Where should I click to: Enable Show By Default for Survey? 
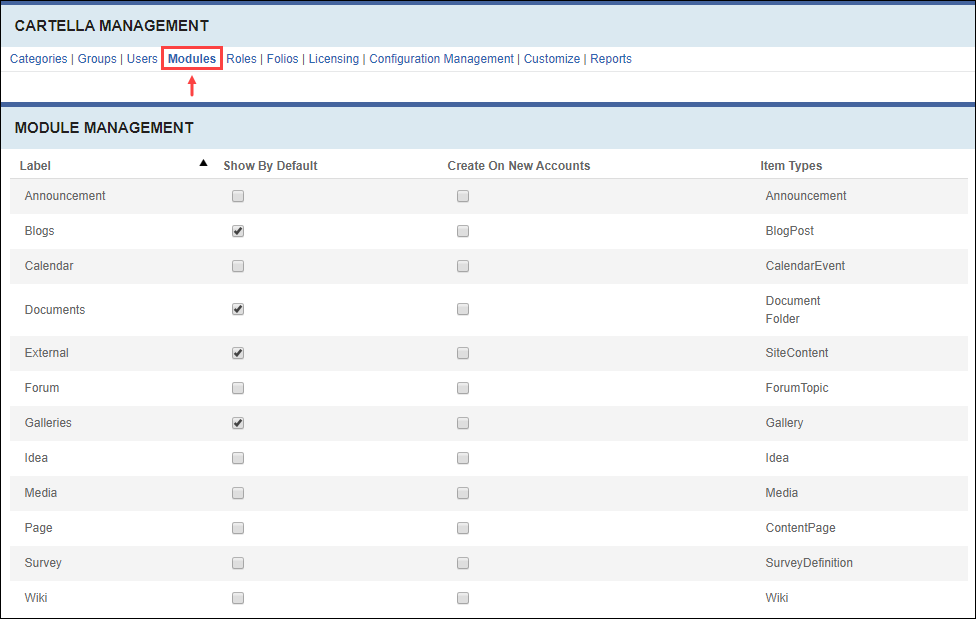pos(238,563)
